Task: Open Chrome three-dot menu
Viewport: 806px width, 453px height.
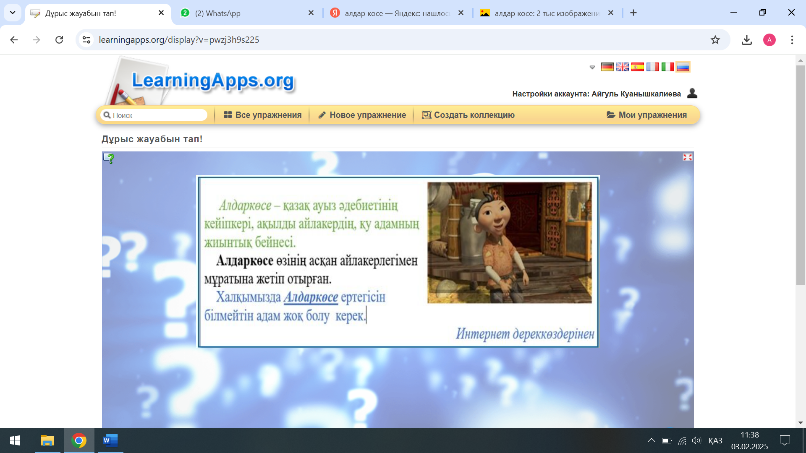Action: coord(792,40)
